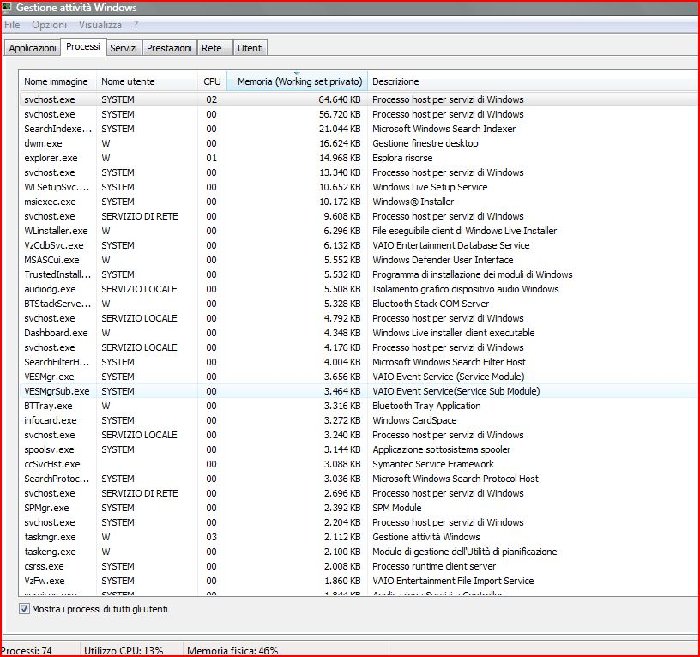This screenshot has height=657, width=700.
Task: Select the taskeng.exe process
Action: [358, 552]
